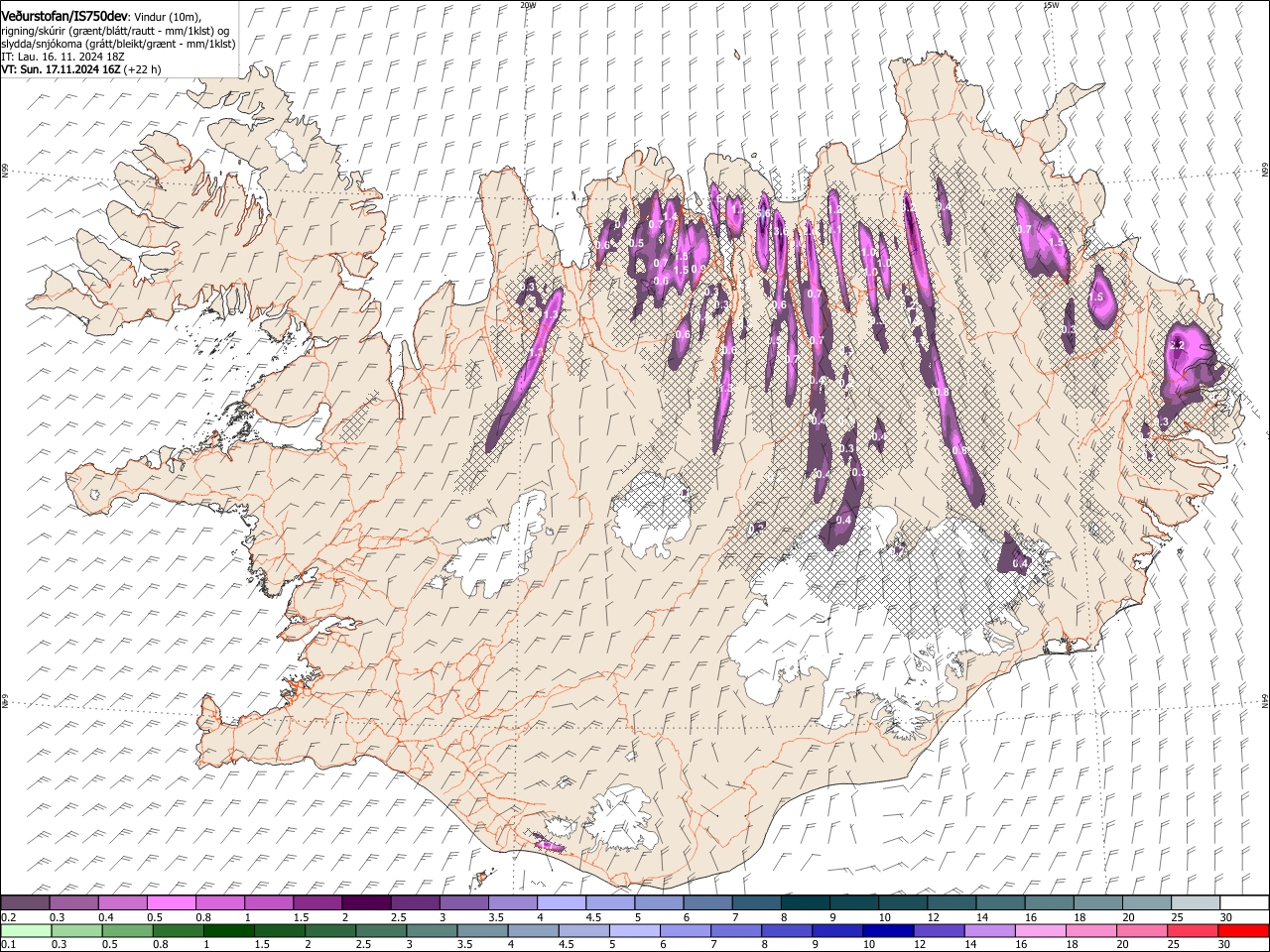Screen dimensions: 1270x952
Task: Click the 3.5 label under the upper legend row
Action: tap(496, 917)
